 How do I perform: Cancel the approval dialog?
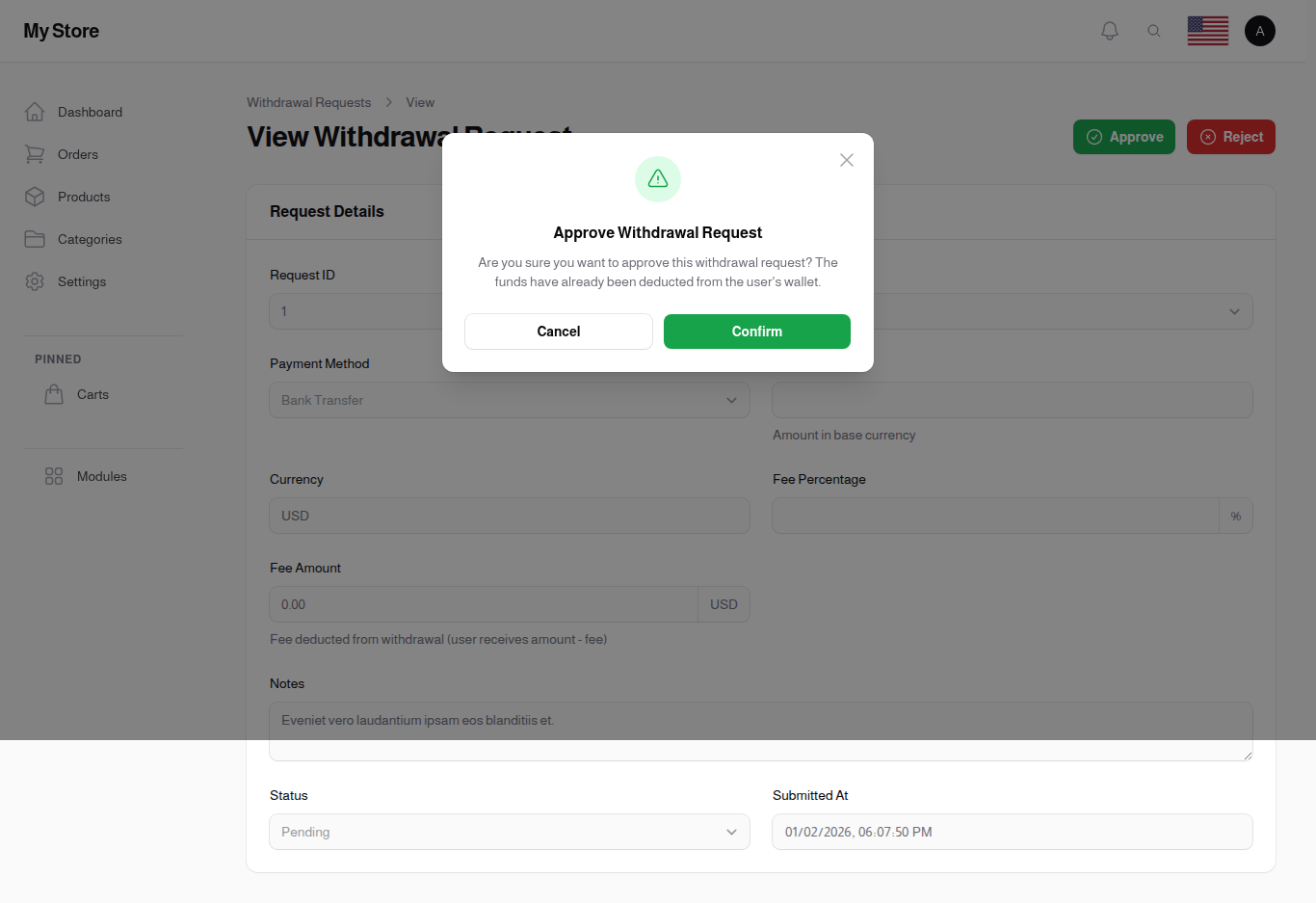click(x=558, y=332)
